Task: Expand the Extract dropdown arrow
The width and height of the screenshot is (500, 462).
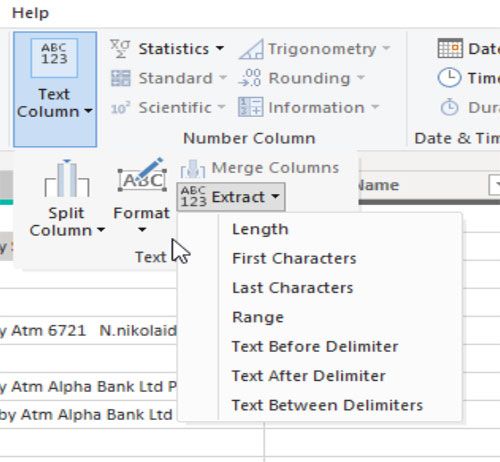Action: pos(275,196)
